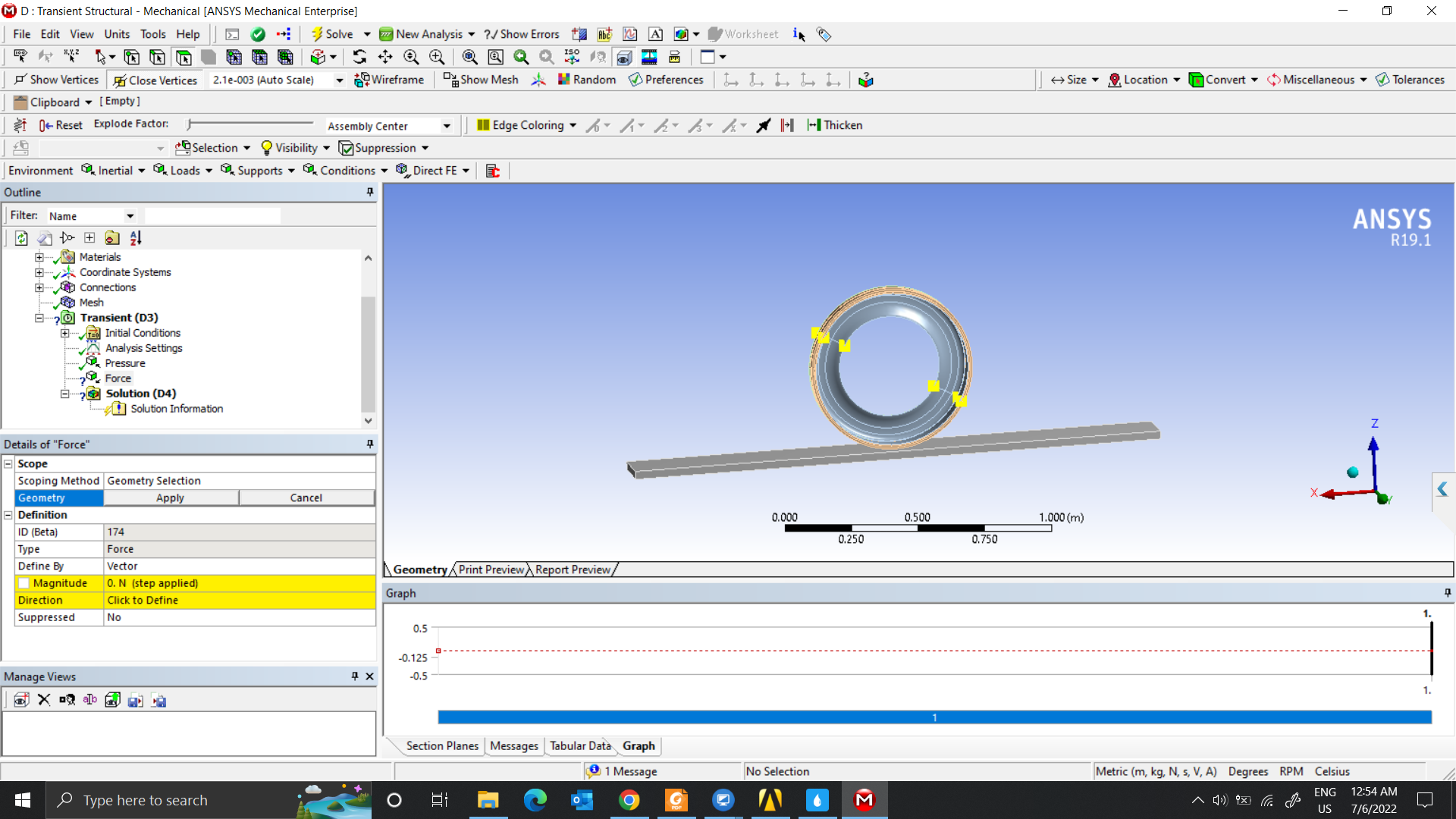Open Chrome from the taskbar
Viewport: 1456px width, 819px height.
(x=629, y=800)
